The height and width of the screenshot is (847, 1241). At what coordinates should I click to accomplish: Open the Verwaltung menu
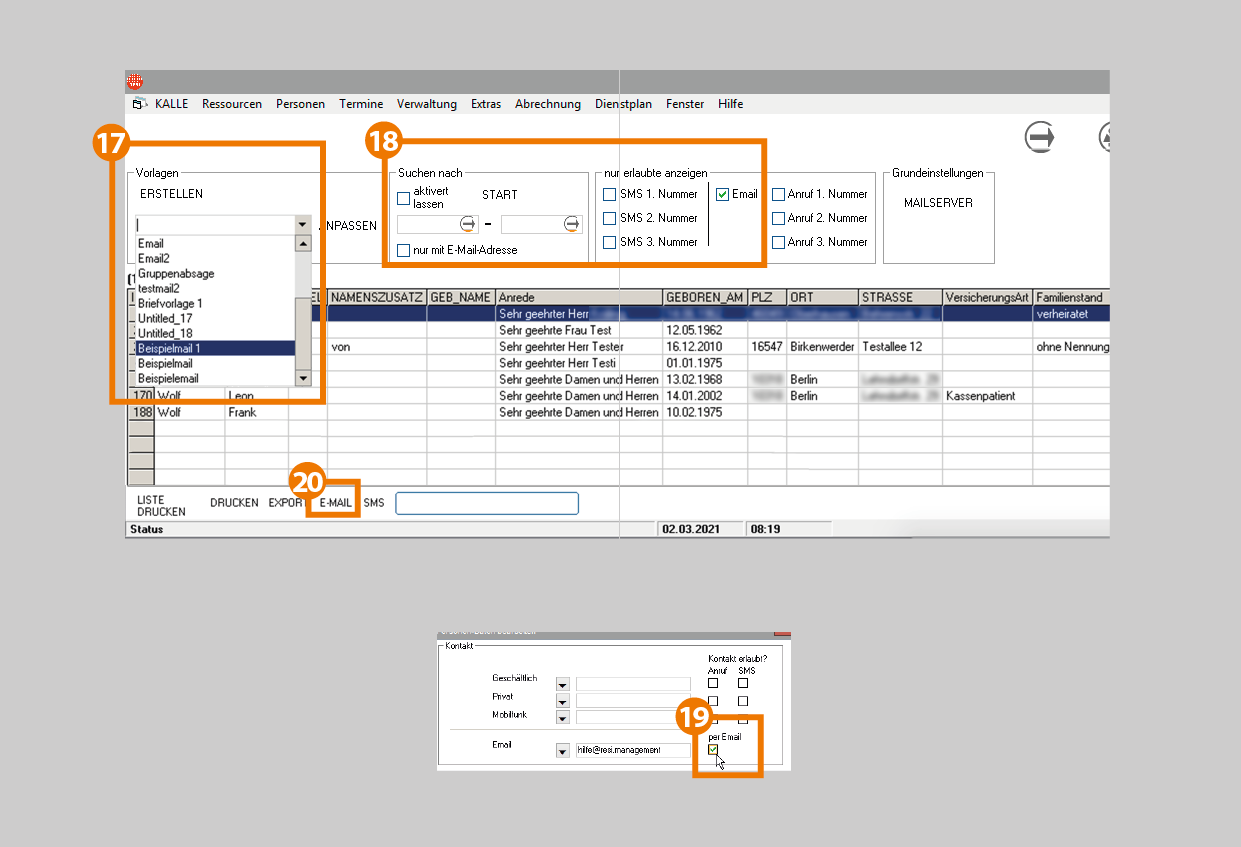click(426, 104)
